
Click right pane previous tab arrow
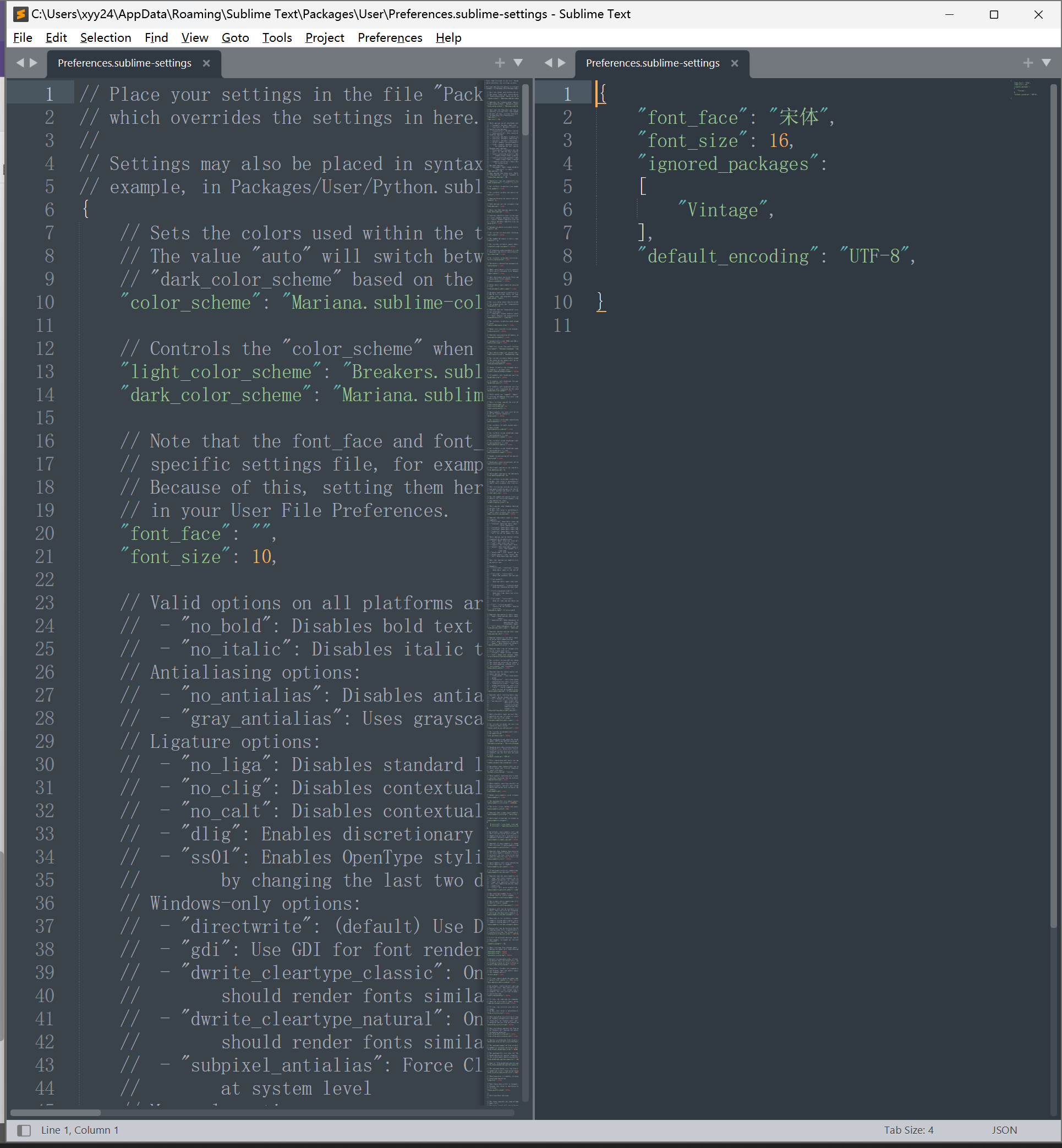548,63
